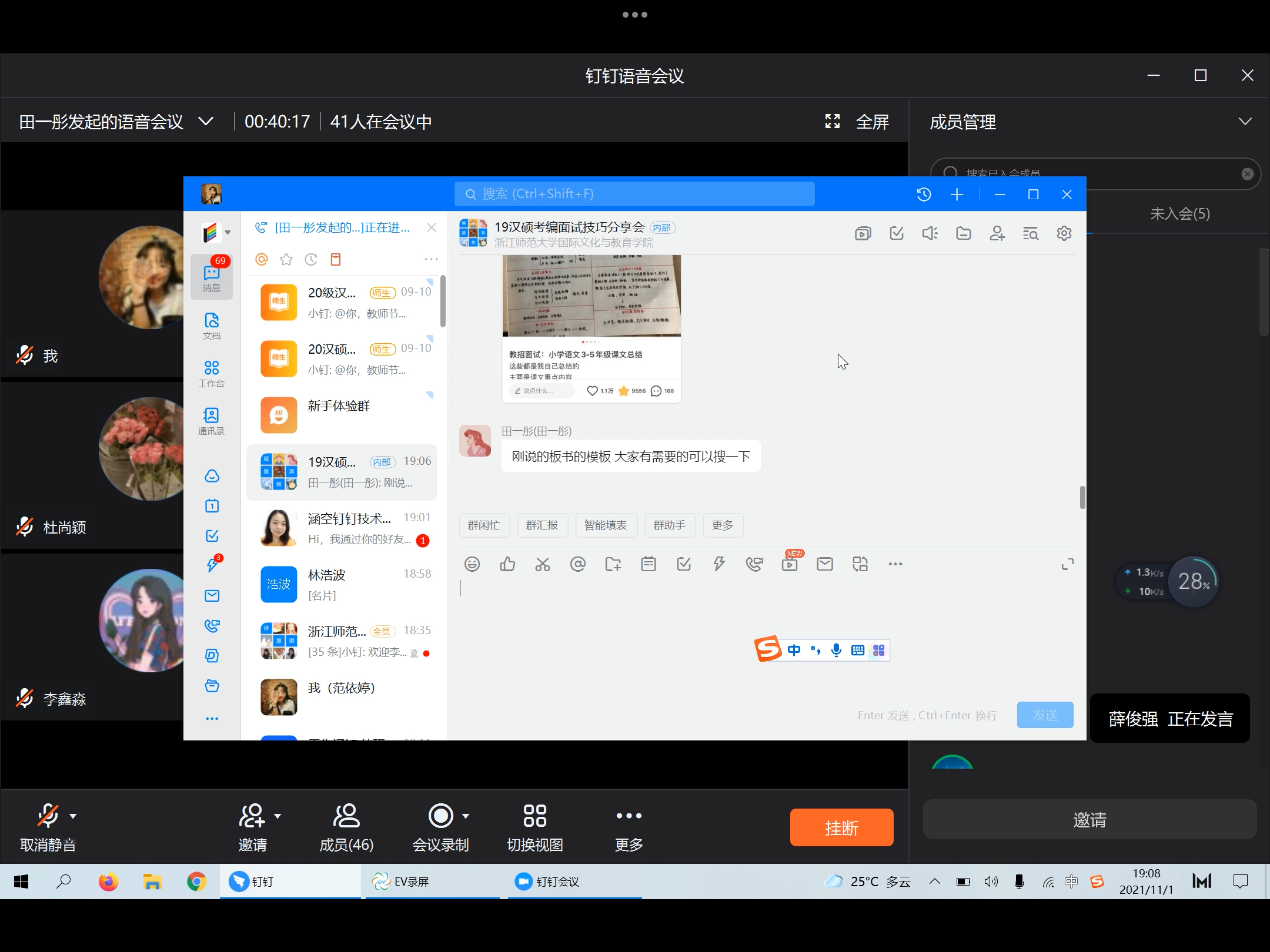Image resolution: width=1270 pixels, height=952 pixels.
Task: Toggle 会议录制 meeting recording
Action: point(440,828)
